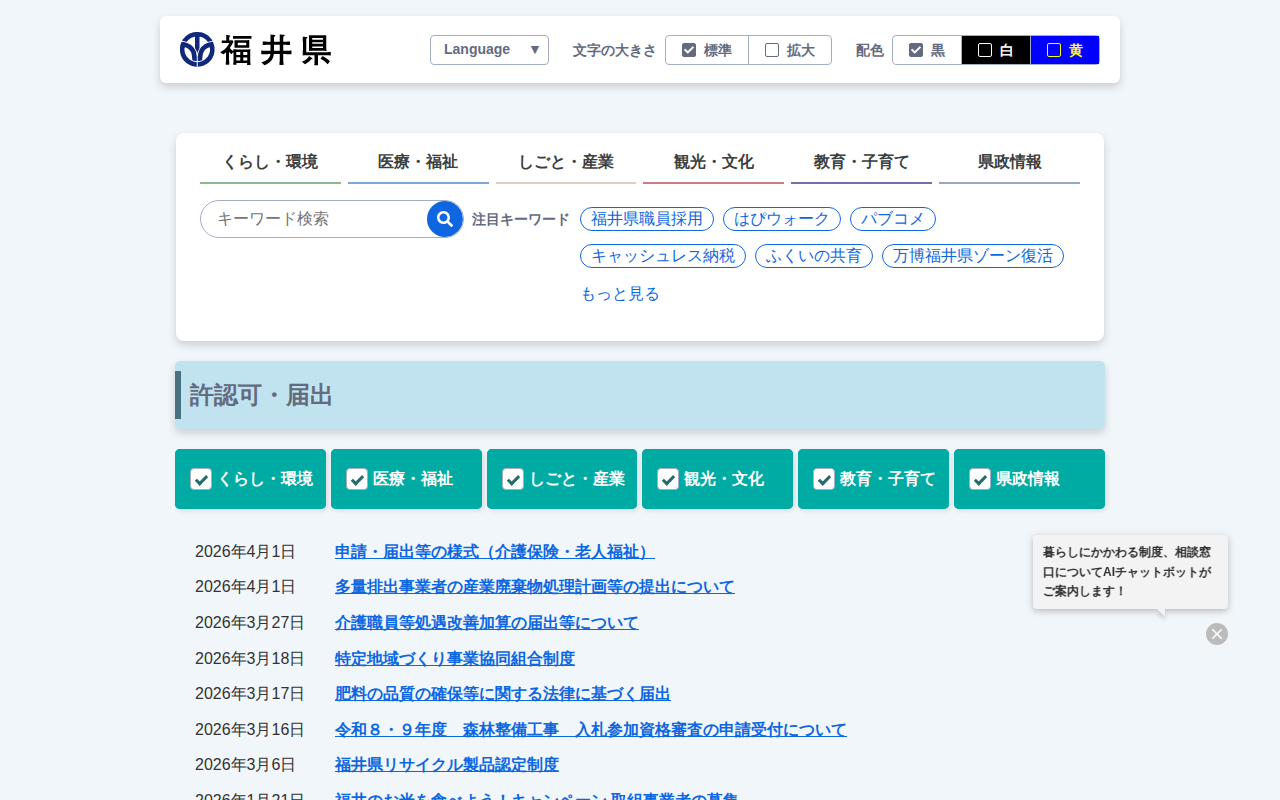Click the 福井県職員採用 keyword tag

coord(647,219)
